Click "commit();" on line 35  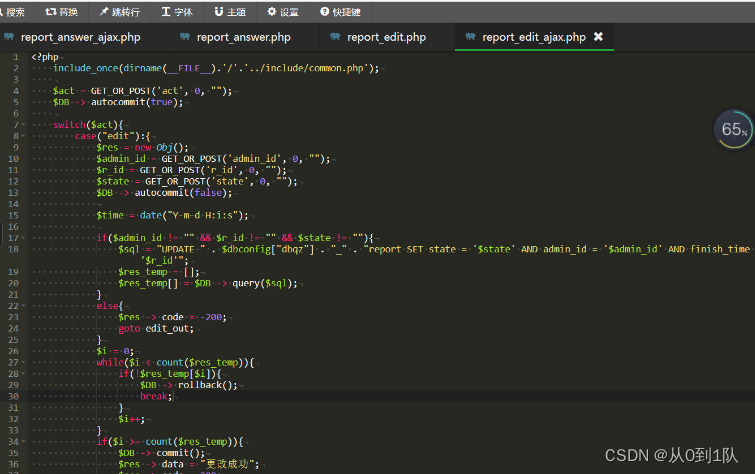(181, 453)
